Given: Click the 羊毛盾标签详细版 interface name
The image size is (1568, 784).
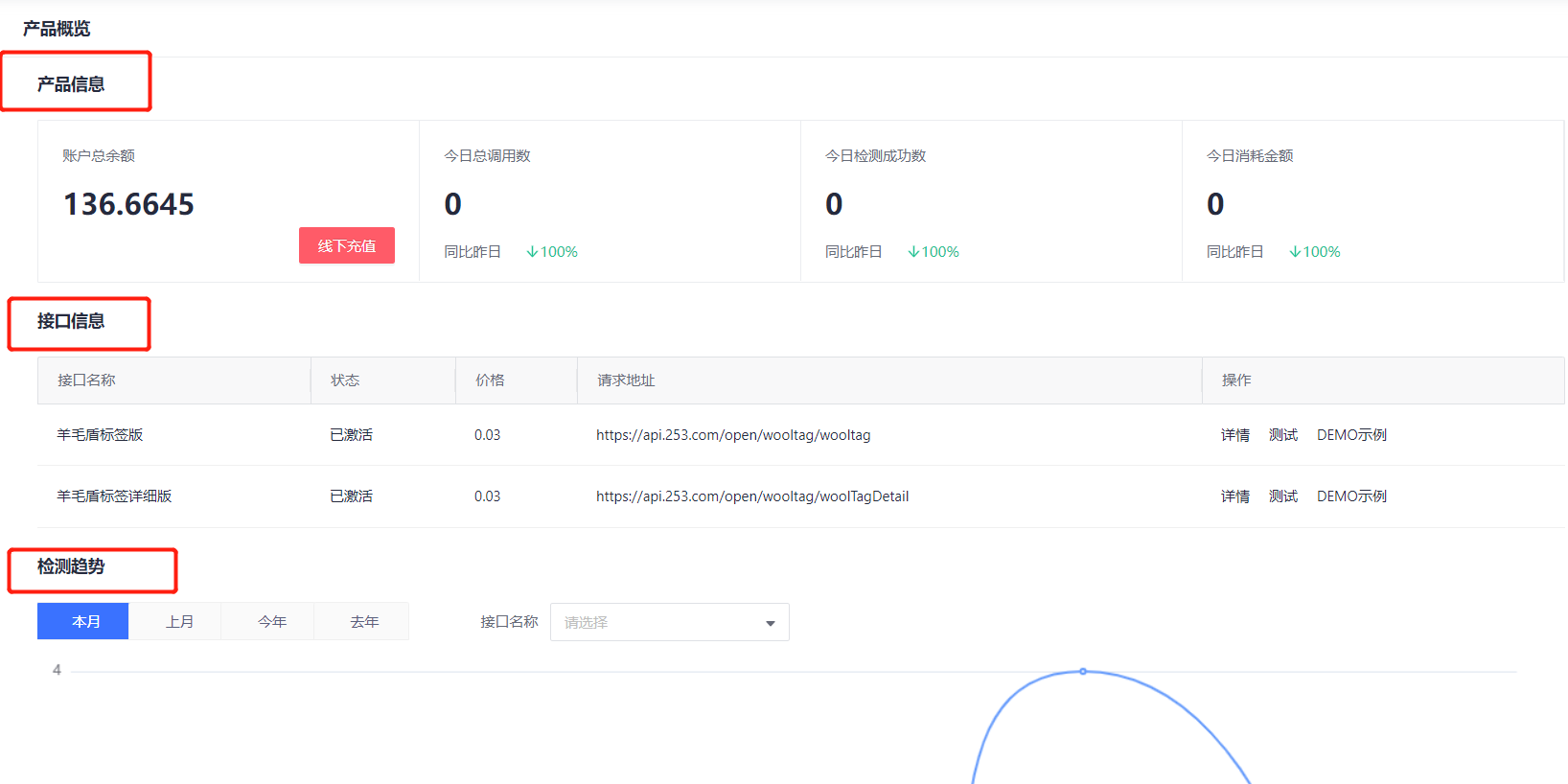Looking at the screenshot, I should coord(114,496).
